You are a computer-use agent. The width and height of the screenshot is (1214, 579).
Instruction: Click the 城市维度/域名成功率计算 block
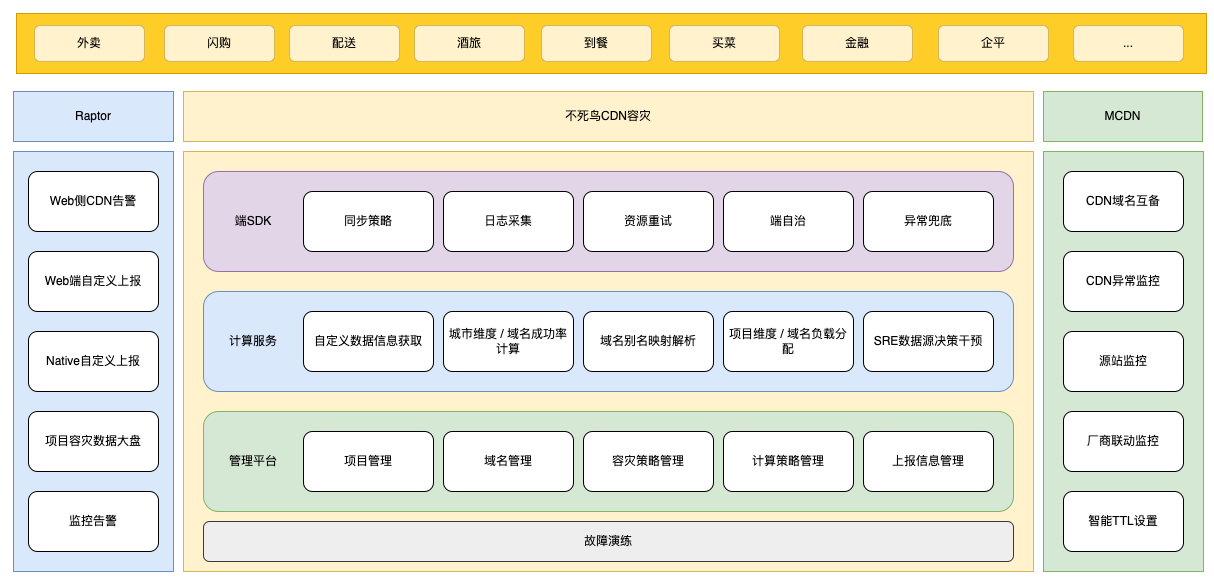pyautogui.click(x=508, y=341)
